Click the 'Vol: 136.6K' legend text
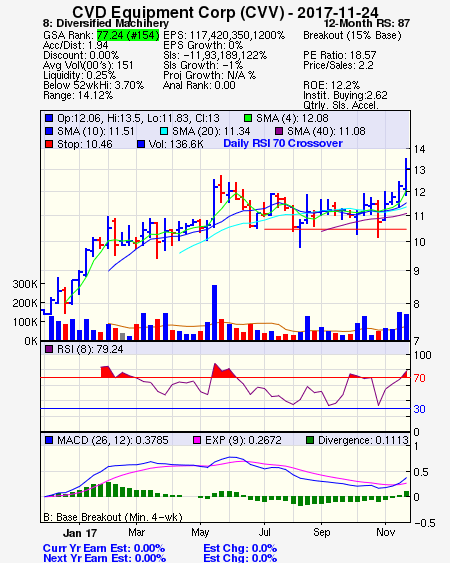Image resolution: width=450 pixels, height=563 pixels. tap(176, 144)
